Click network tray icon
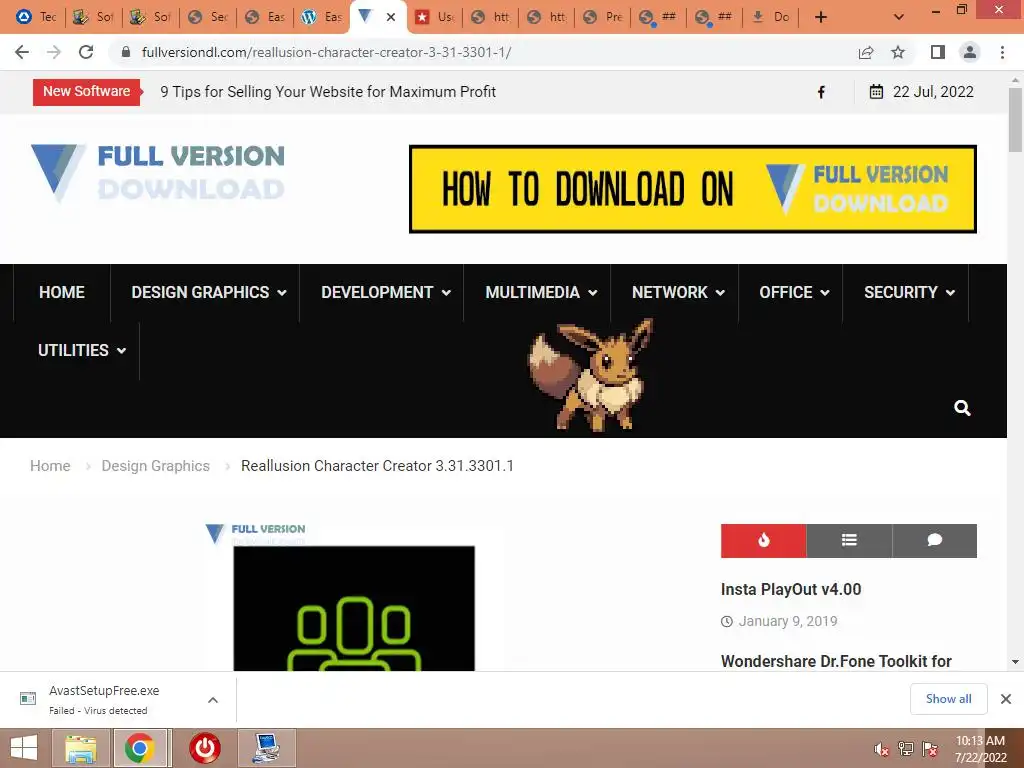Viewport: 1024px width, 768px height. [x=905, y=749]
